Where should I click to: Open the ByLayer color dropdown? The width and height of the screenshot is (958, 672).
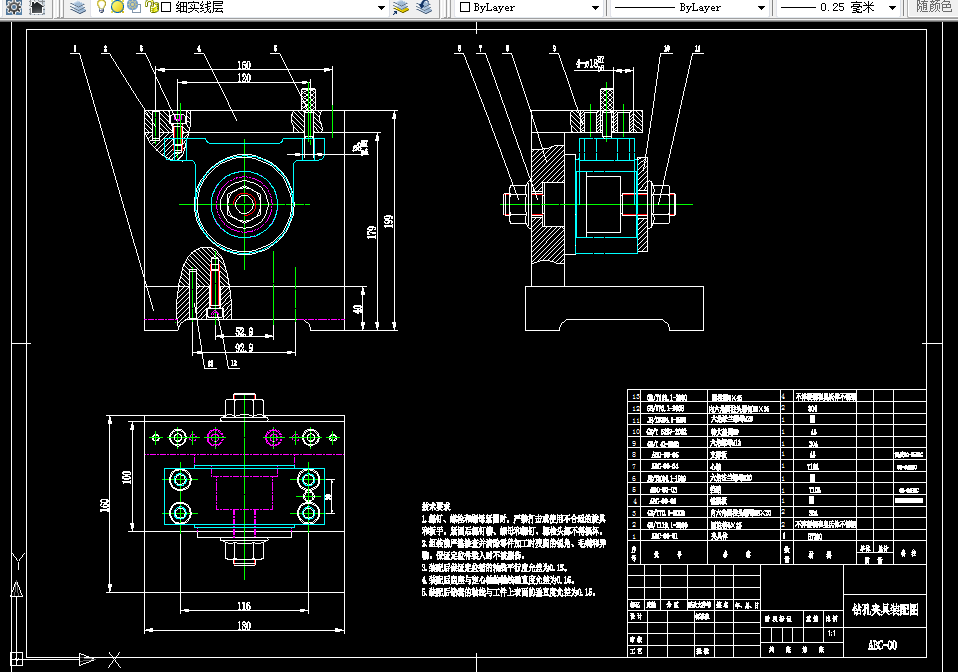click(x=595, y=7)
